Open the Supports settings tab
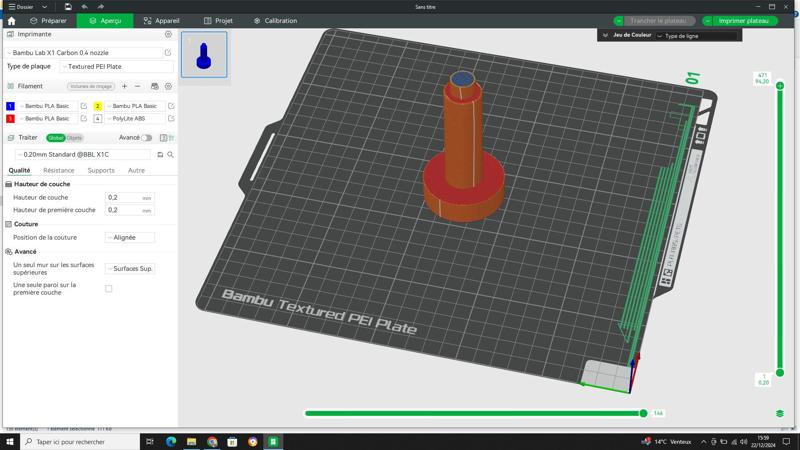 101,170
